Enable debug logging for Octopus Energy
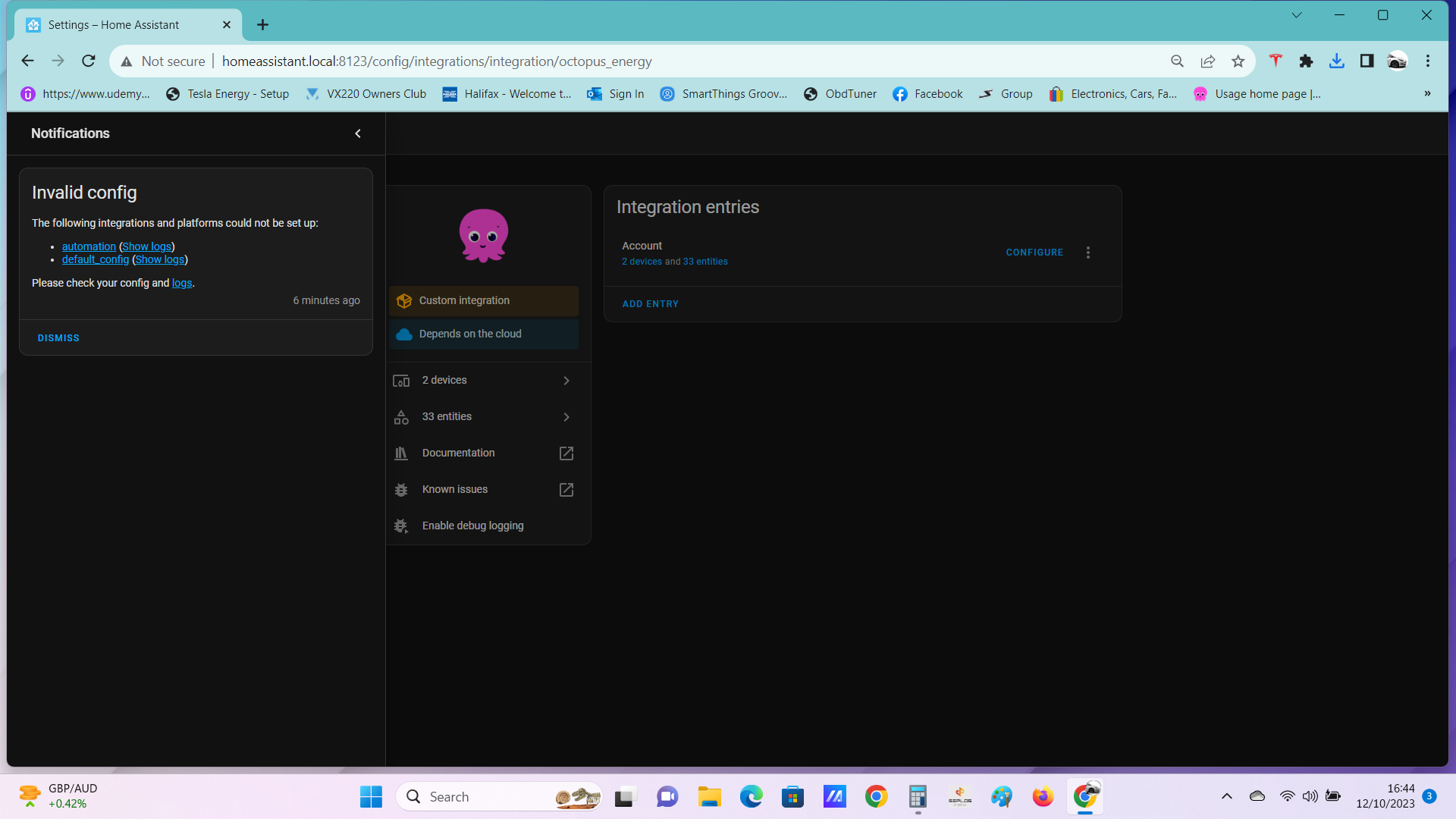1456x819 pixels. (472, 525)
